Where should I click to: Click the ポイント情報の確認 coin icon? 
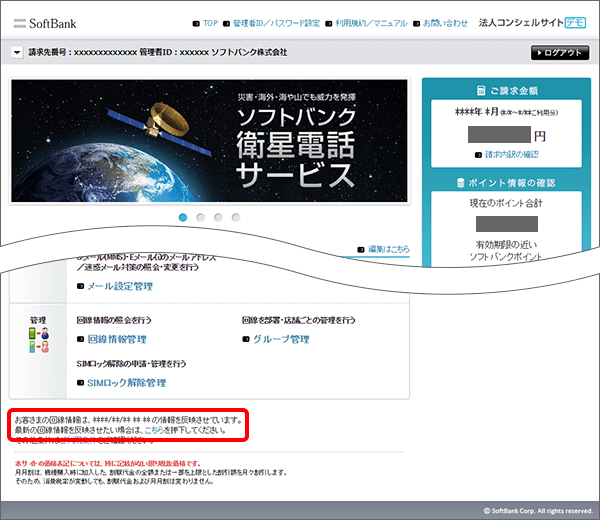(461, 183)
